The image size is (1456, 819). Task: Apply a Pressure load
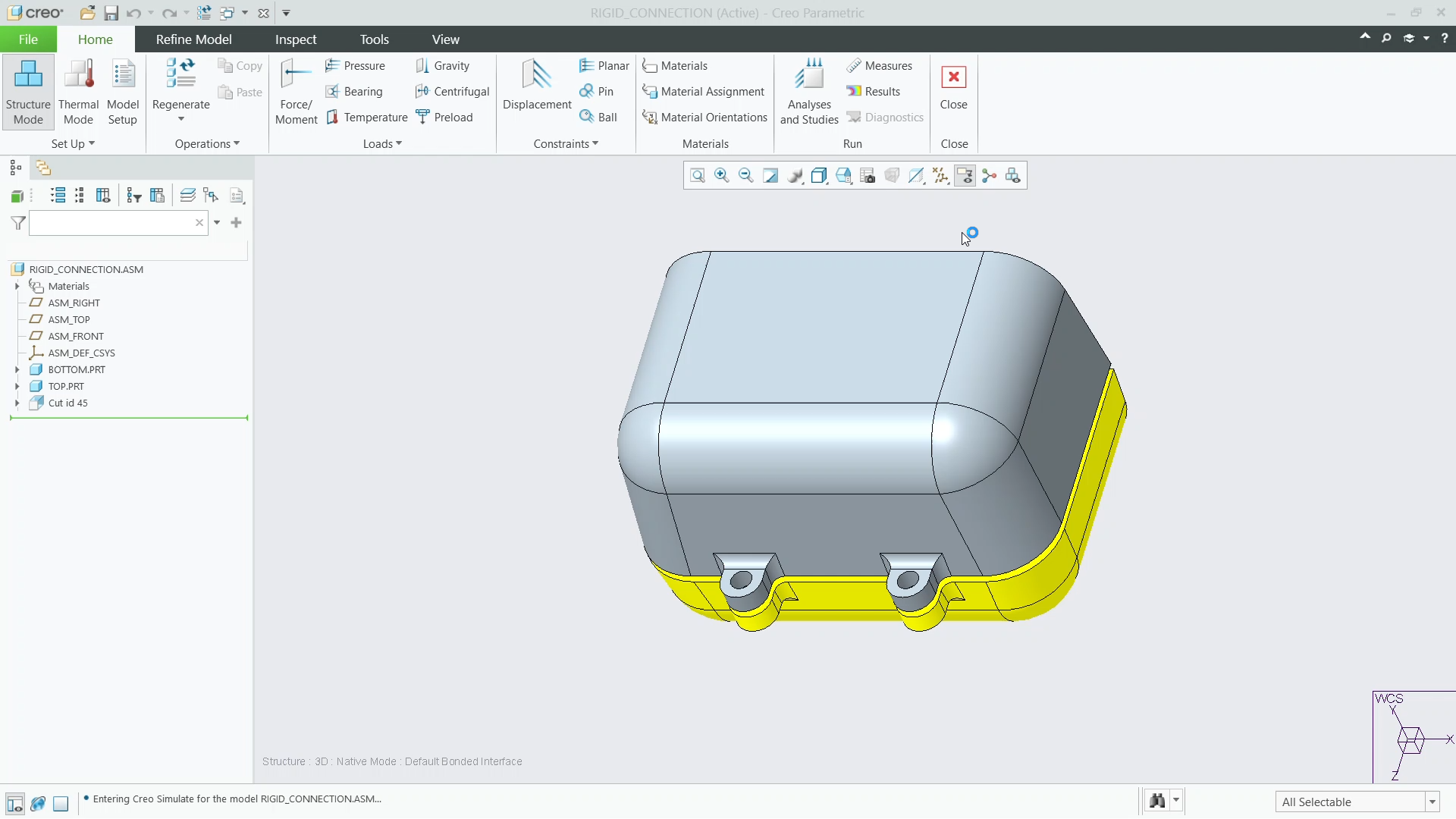355,66
